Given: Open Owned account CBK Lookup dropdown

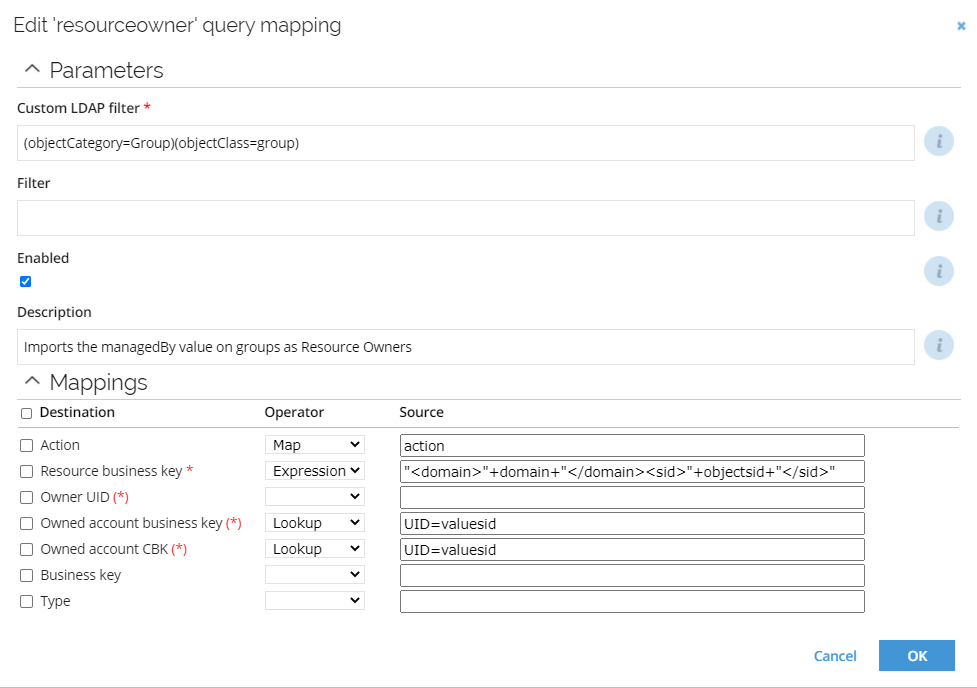Looking at the screenshot, I should tap(315, 548).
